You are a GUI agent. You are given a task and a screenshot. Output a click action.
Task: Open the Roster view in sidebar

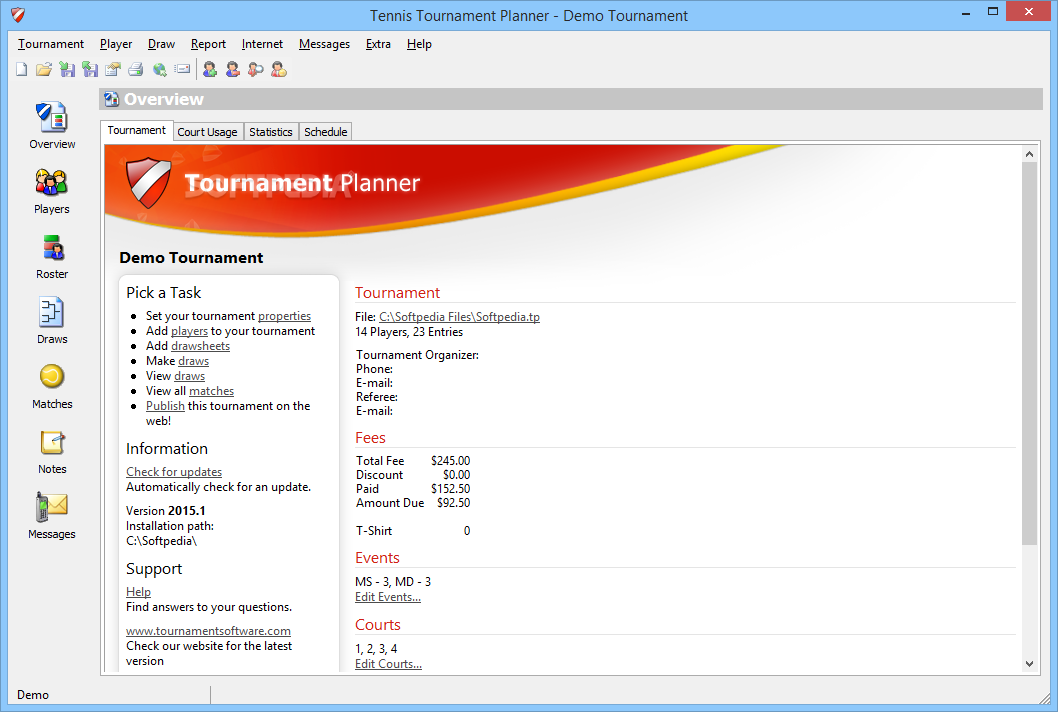52,256
